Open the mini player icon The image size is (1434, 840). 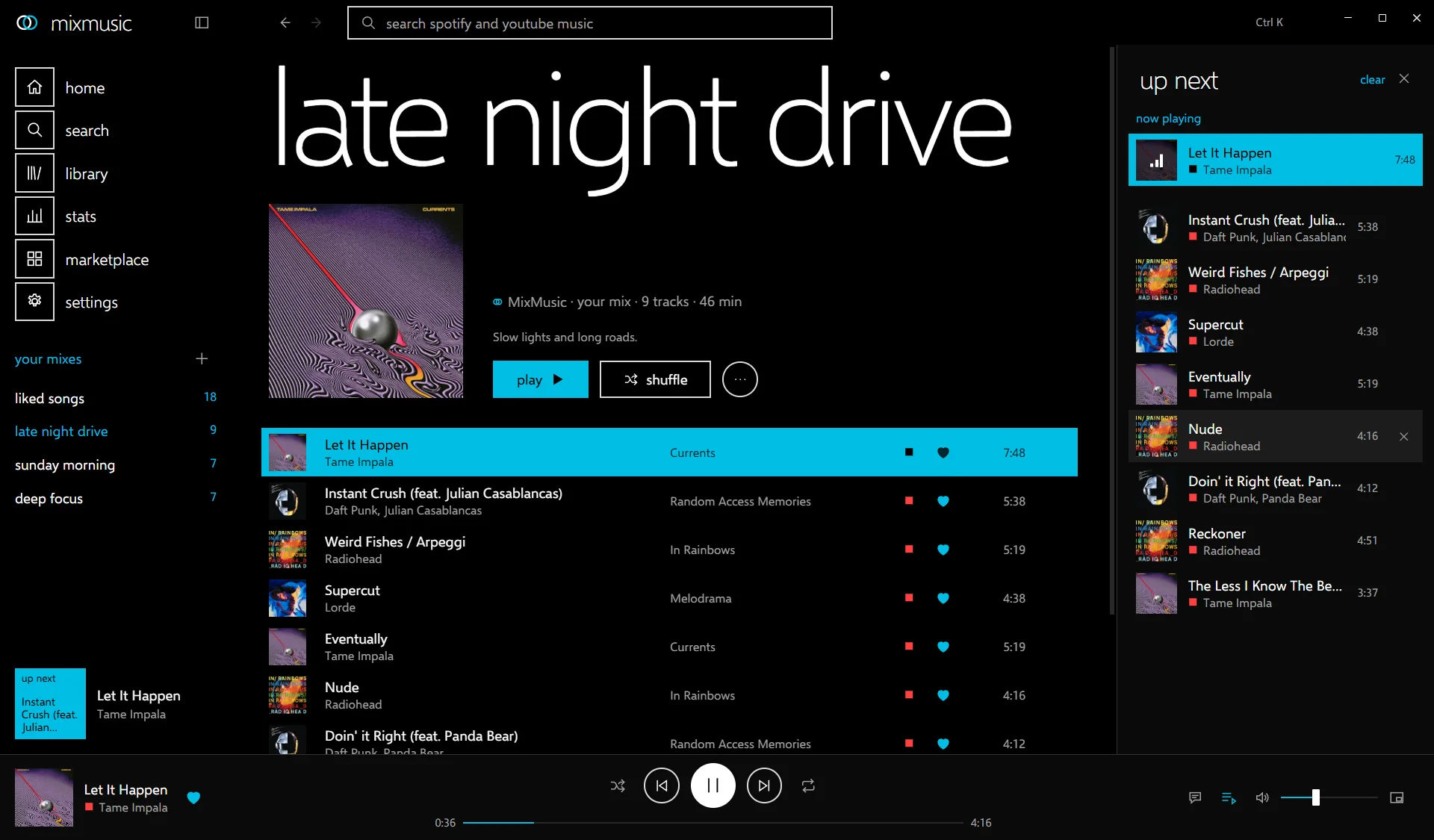1397,797
